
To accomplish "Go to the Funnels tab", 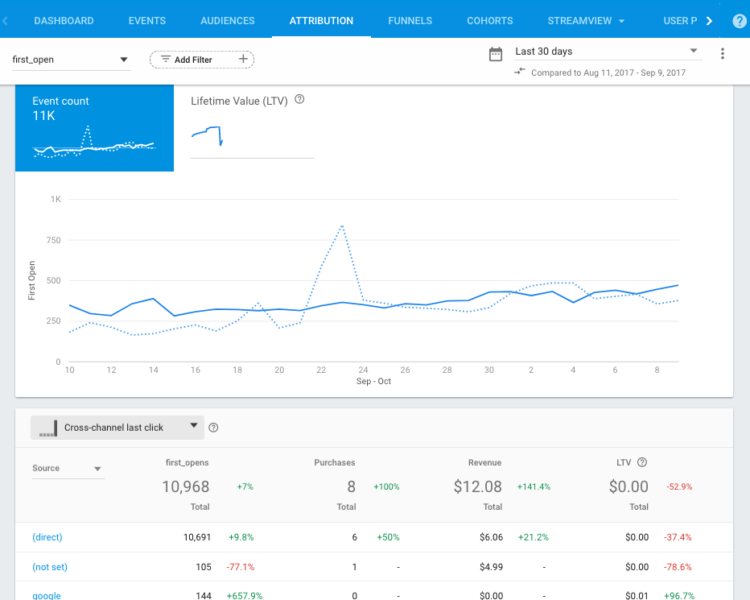I will (410, 21).
